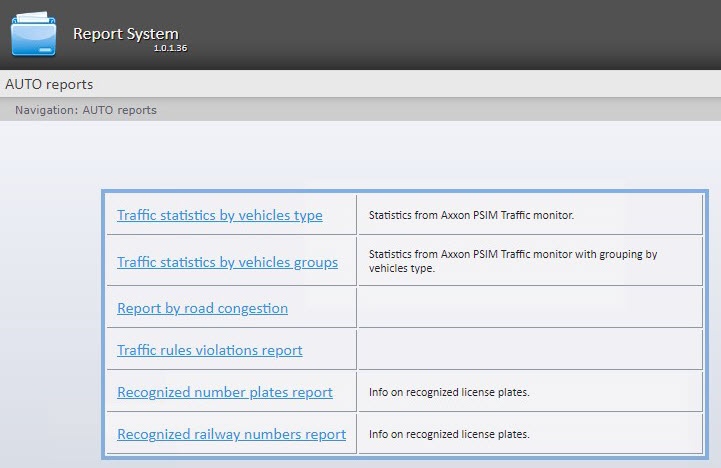This screenshot has width=721, height=468.
Task: Click the Report System title text
Action: click(125, 33)
